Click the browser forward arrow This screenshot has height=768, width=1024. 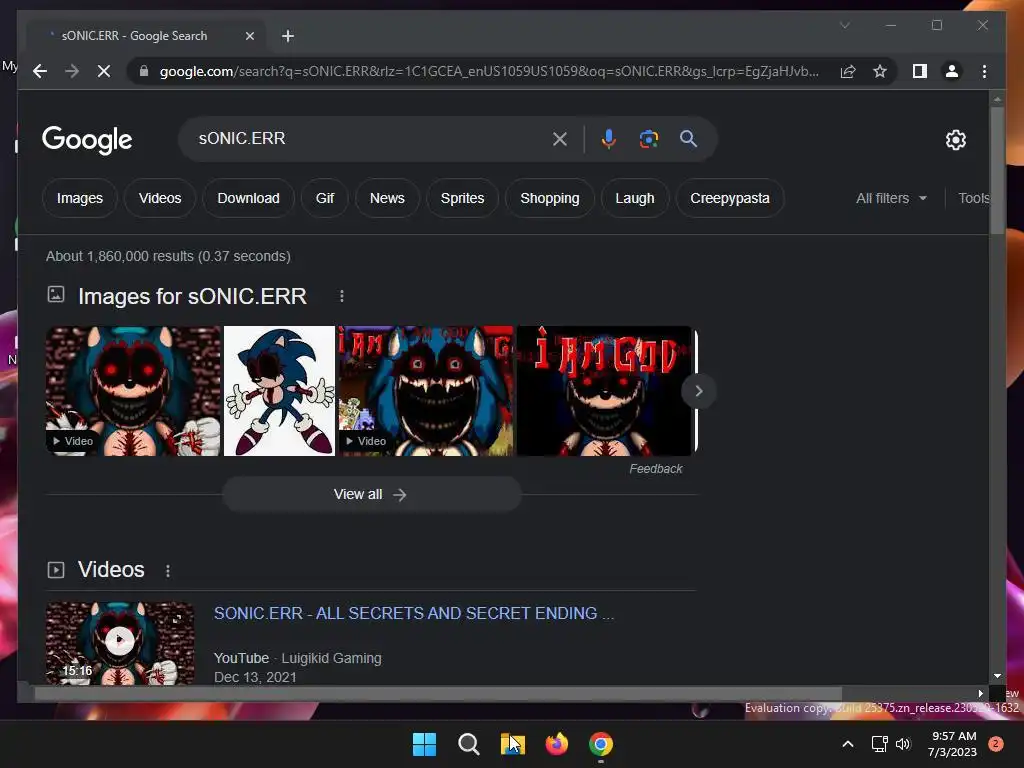(72, 71)
